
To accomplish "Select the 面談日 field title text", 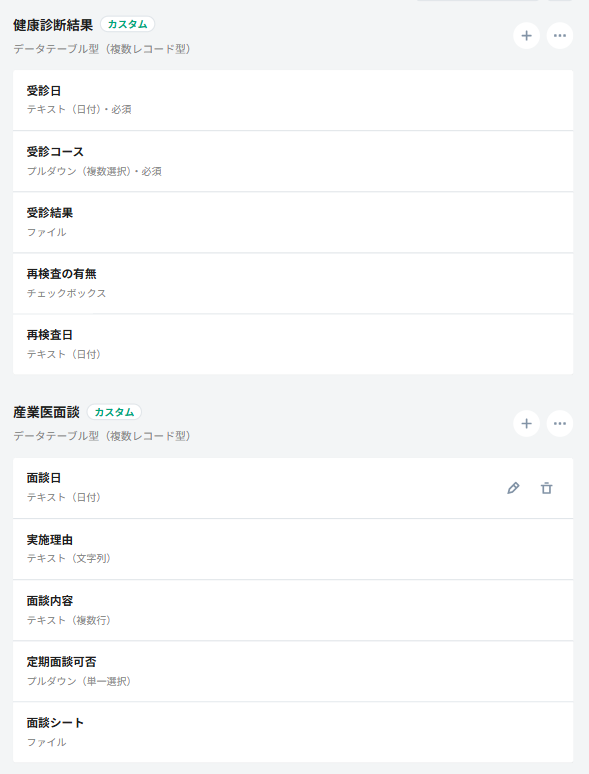I will [x=44, y=478].
